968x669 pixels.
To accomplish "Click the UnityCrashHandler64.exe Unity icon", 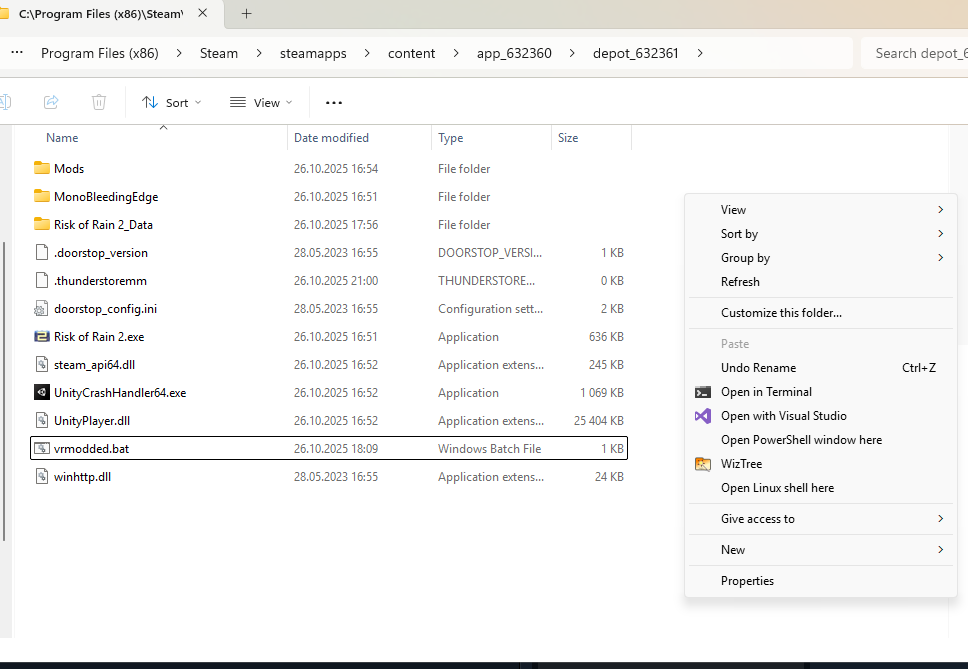I will tap(41, 393).
